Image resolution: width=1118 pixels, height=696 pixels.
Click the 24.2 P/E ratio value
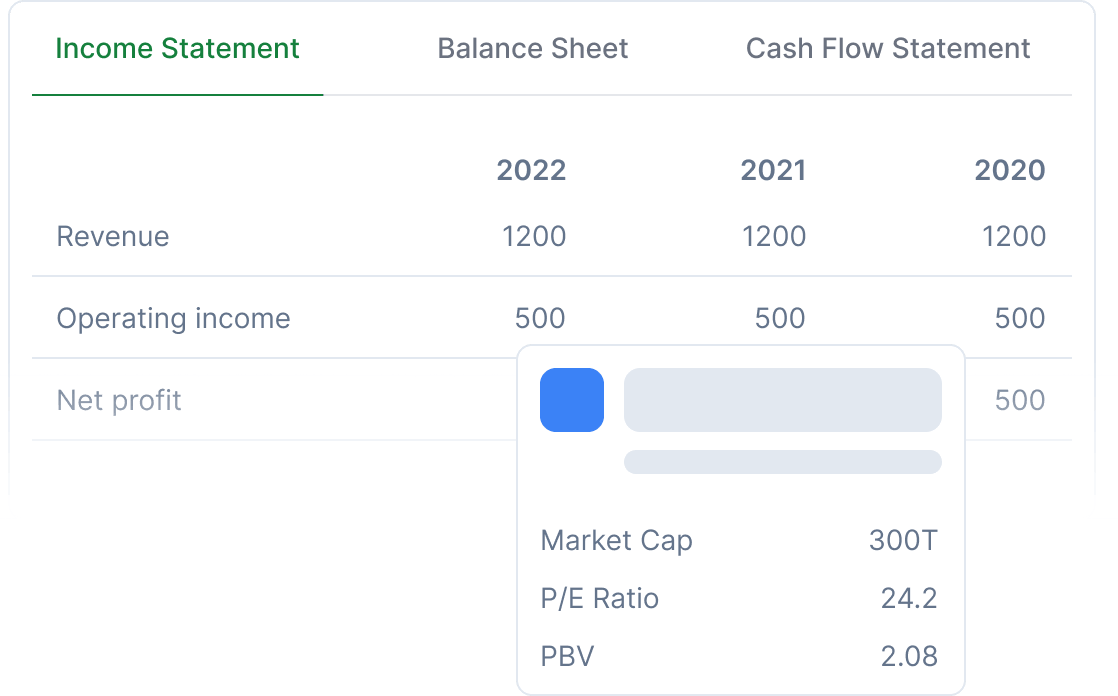coord(909,599)
